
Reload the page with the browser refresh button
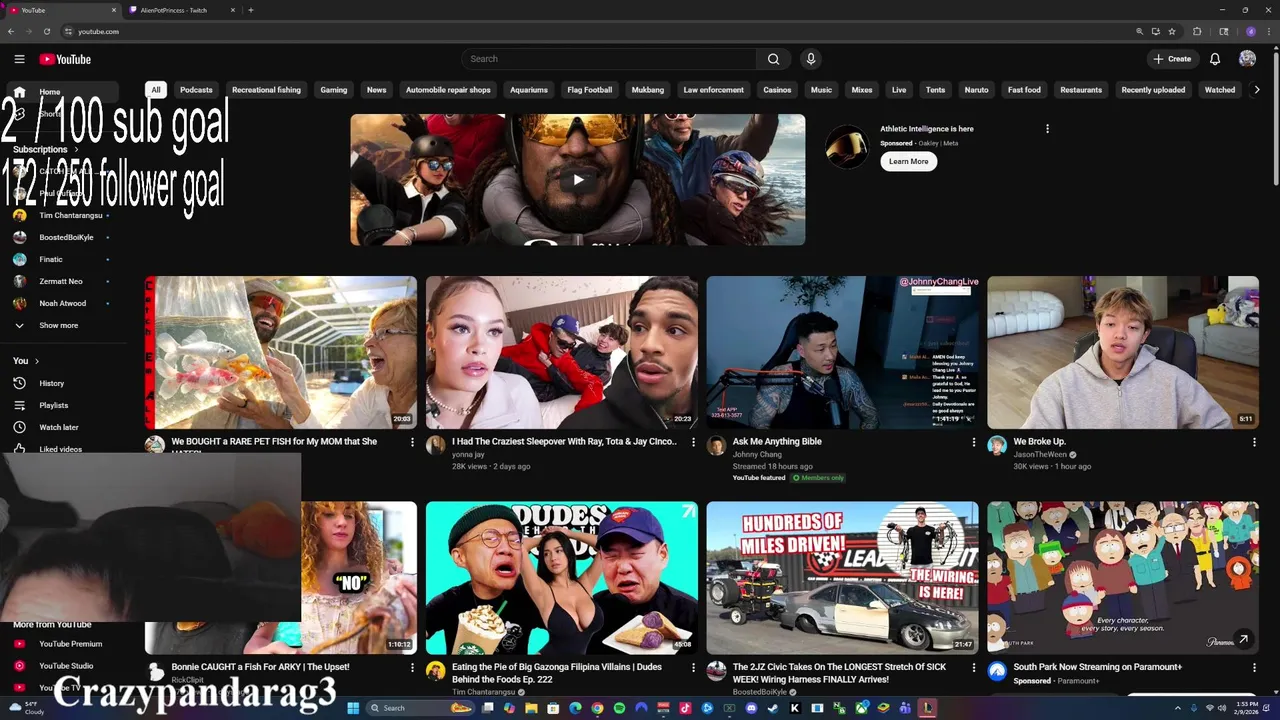pos(46,31)
